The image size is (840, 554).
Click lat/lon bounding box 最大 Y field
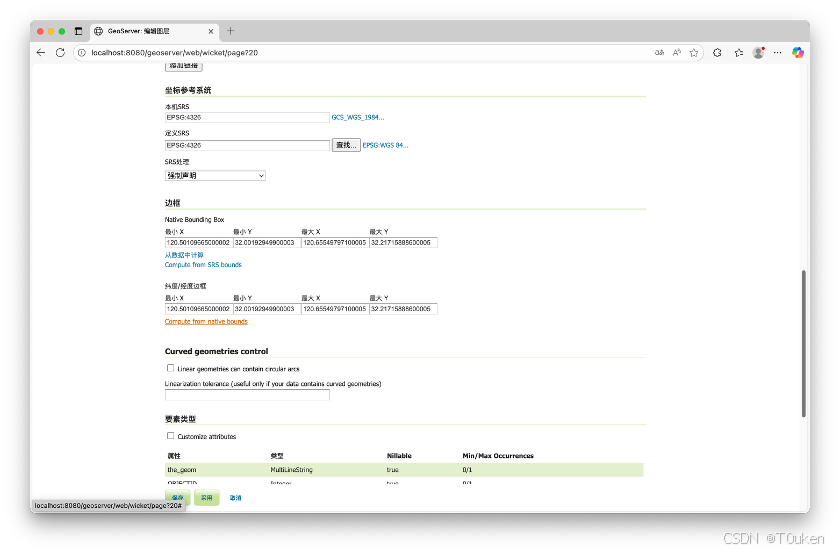tap(403, 309)
